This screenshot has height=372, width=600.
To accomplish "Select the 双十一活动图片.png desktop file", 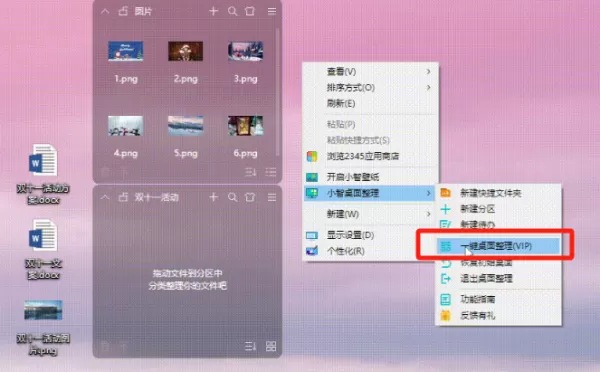I will pos(43,328).
